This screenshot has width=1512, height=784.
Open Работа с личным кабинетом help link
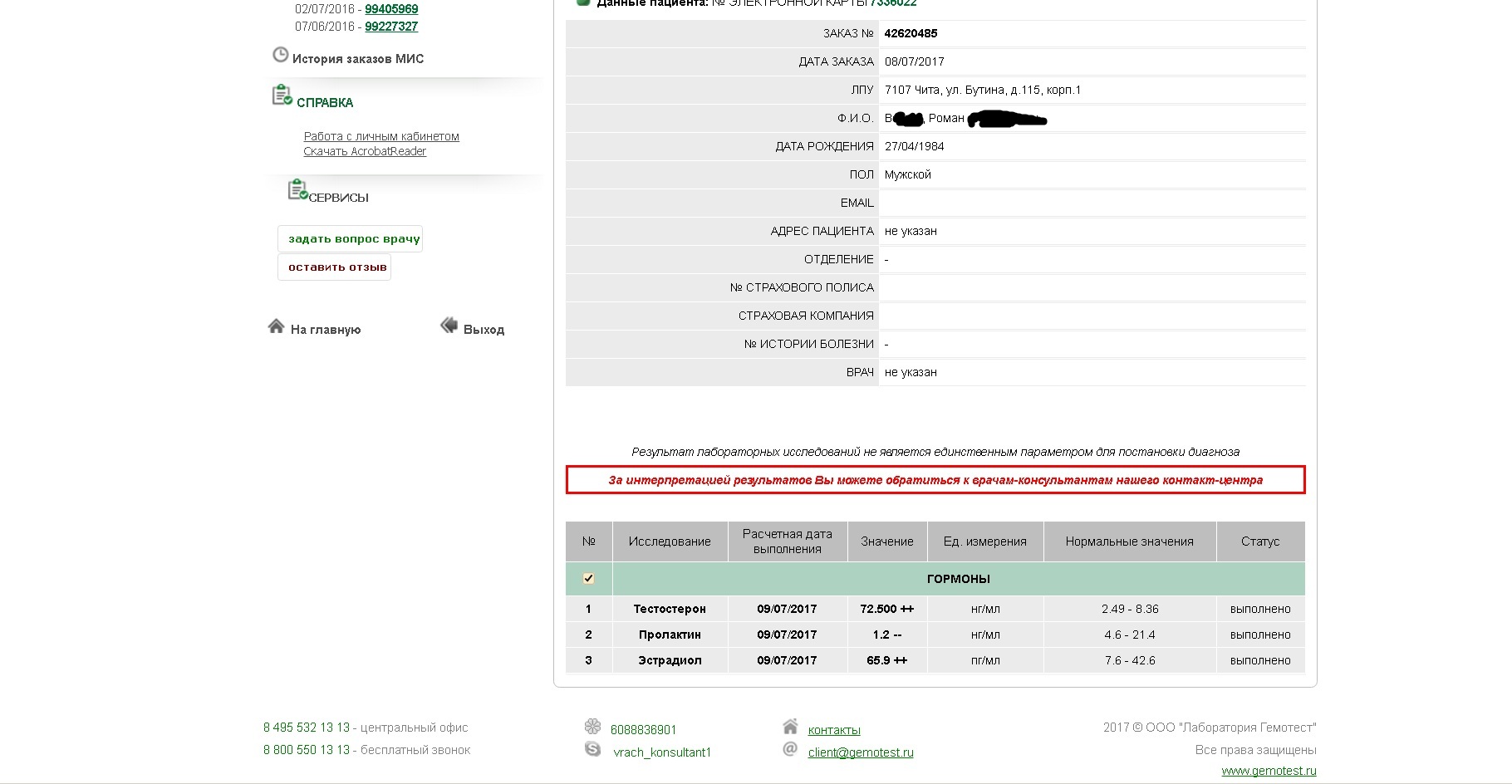click(381, 136)
